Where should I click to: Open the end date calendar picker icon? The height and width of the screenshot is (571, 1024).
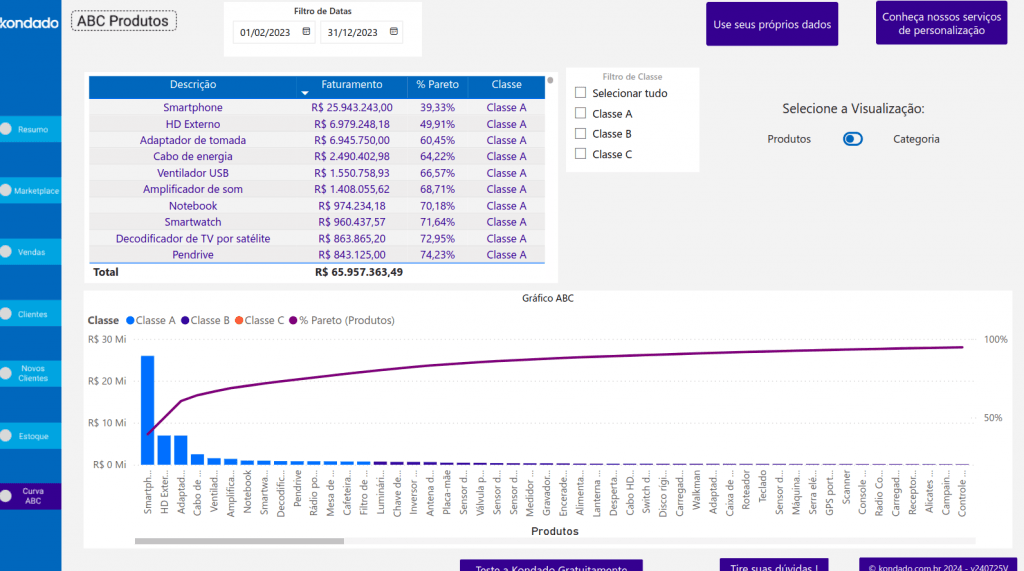[x=393, y=32]
